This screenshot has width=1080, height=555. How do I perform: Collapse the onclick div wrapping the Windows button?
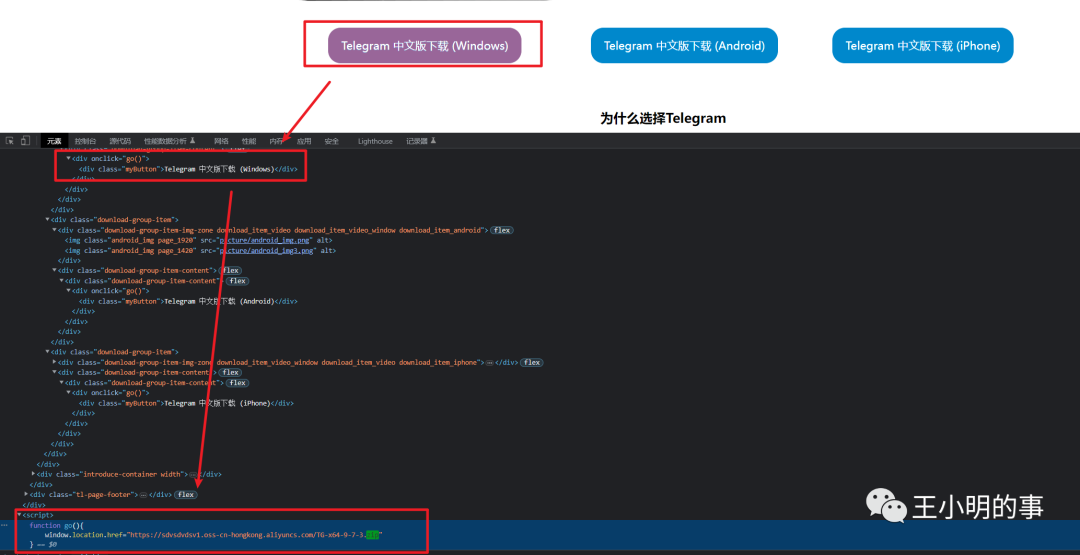tap(68, 158)
